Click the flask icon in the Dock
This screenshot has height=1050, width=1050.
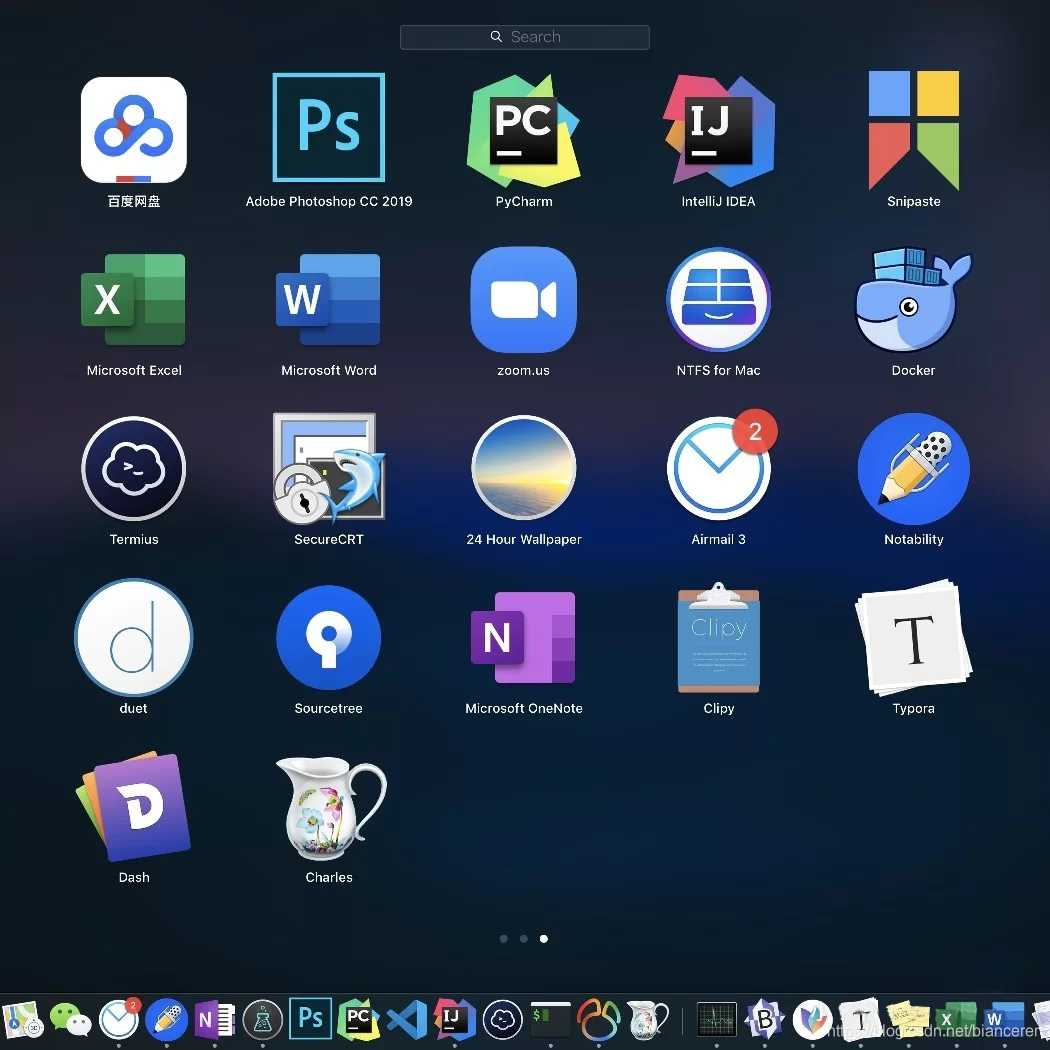coord(262,1019)
